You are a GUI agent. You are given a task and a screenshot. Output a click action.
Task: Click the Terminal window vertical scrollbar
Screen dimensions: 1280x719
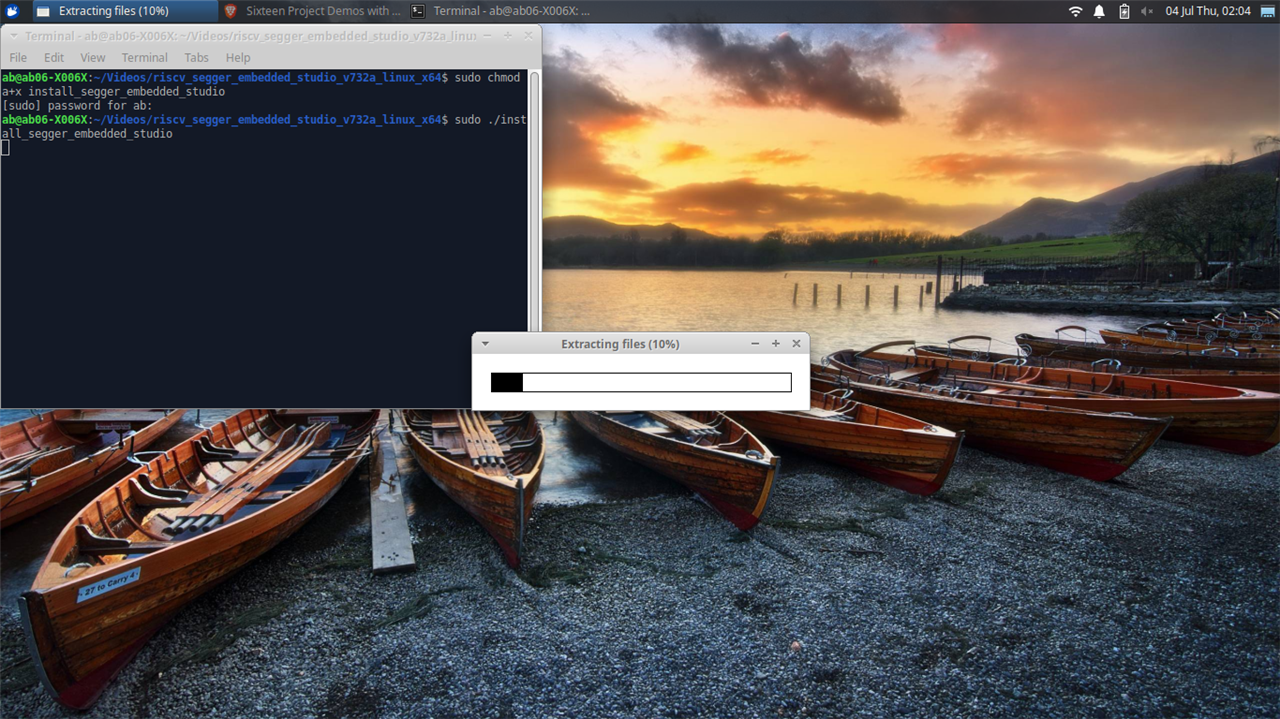coord(534,200)
